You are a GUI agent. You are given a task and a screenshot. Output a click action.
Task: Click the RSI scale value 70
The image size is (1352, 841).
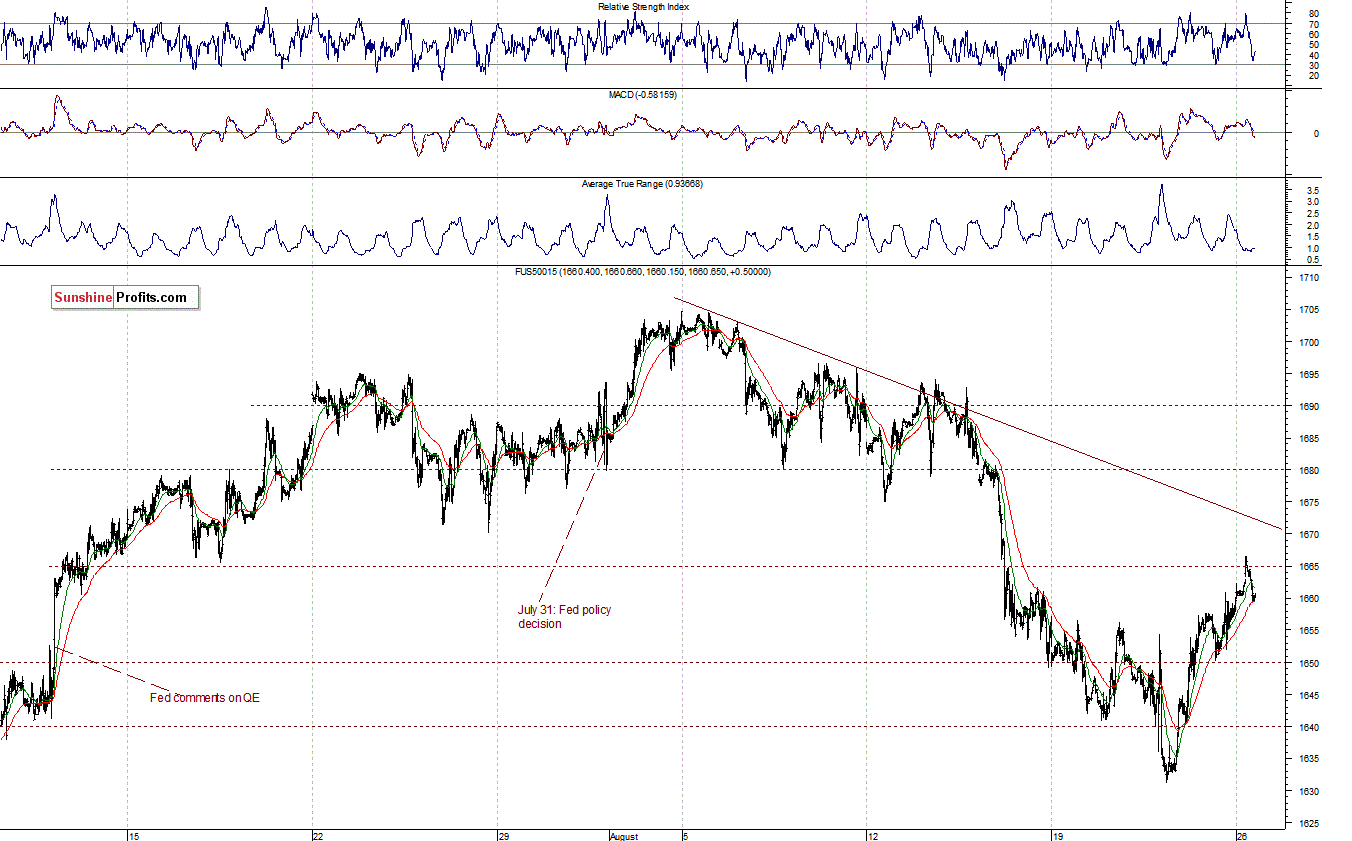pyautogui.click(x=1315, y=24)
